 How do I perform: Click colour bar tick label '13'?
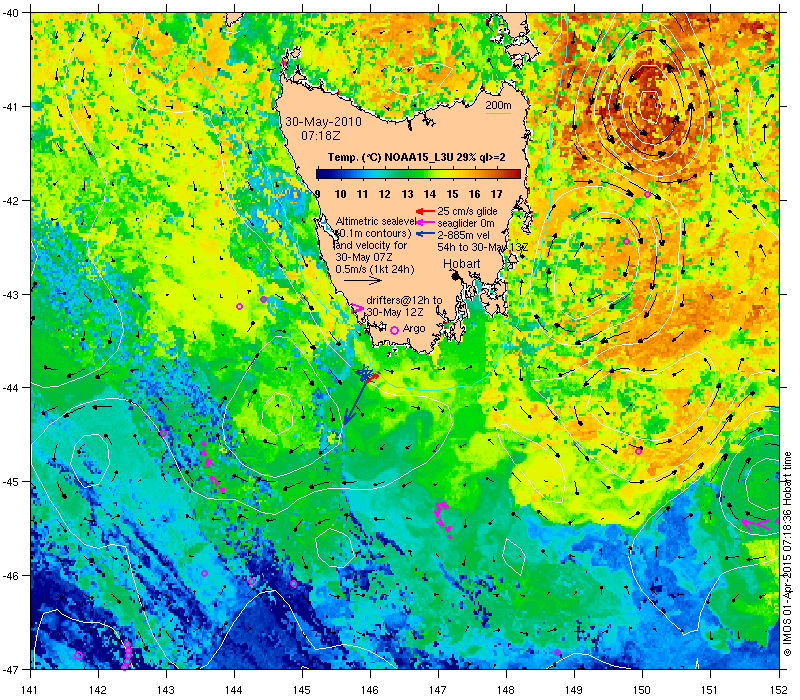point(407,194)
